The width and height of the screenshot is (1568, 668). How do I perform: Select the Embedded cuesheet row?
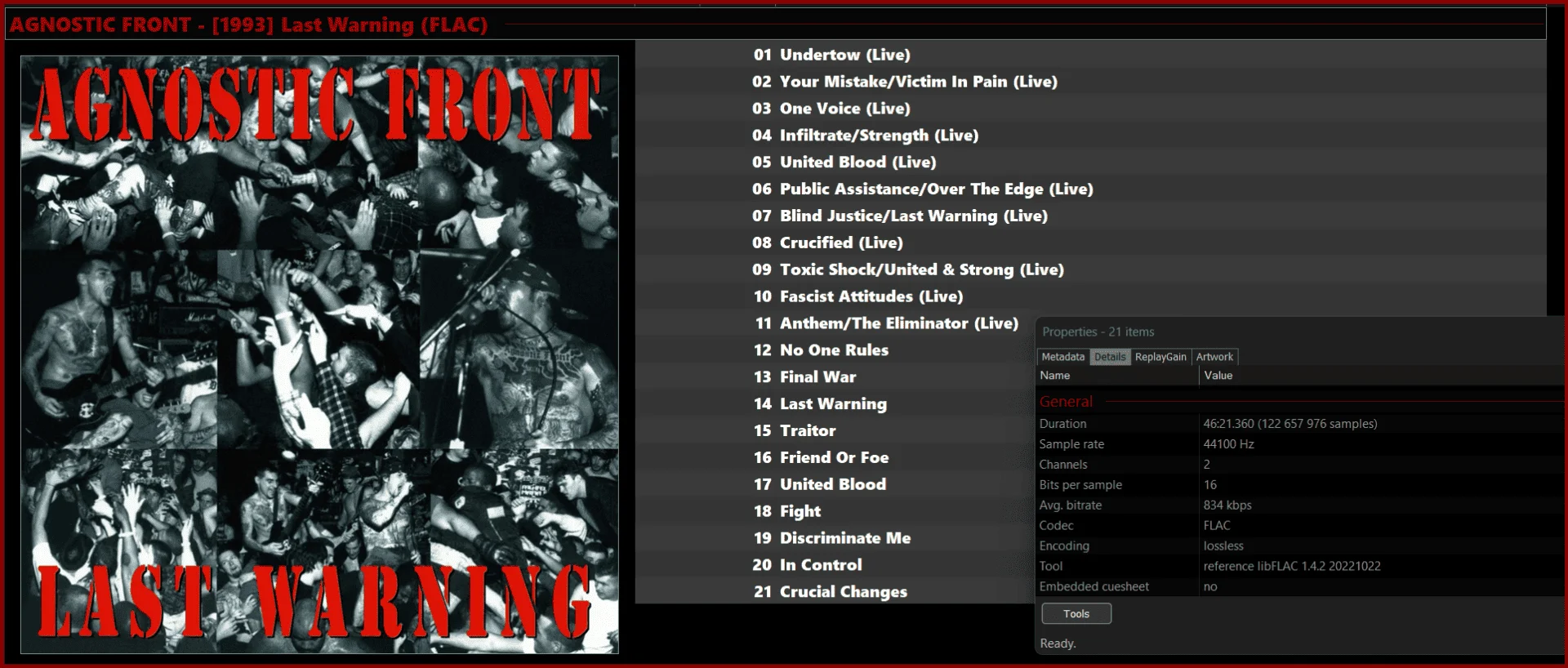pyautogui.click(x=1300, y=587)
